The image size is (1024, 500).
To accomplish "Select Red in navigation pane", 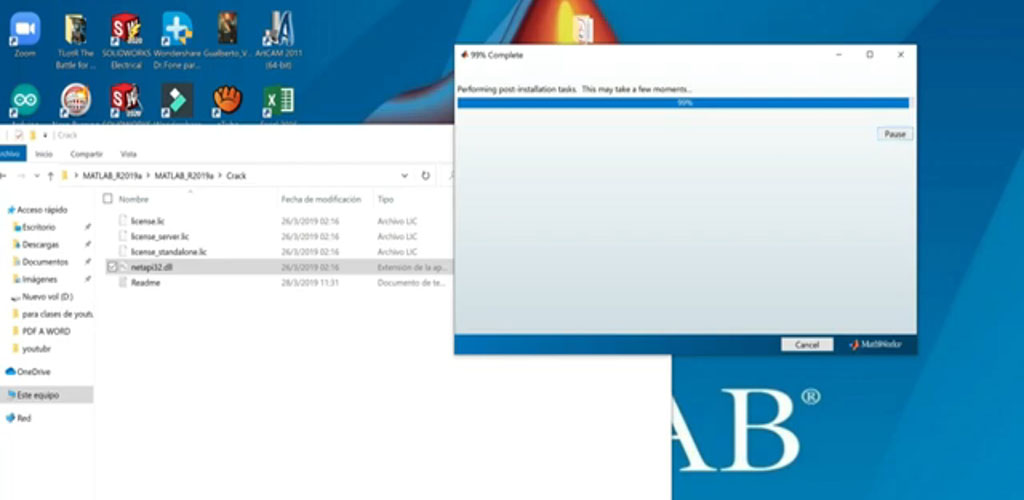I will (x=24, y=418).
